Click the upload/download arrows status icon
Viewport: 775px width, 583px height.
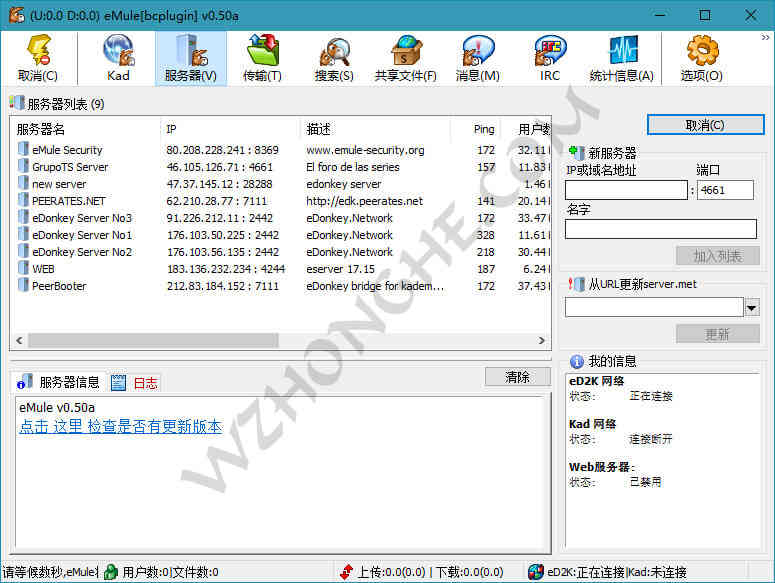pos(346,572)
